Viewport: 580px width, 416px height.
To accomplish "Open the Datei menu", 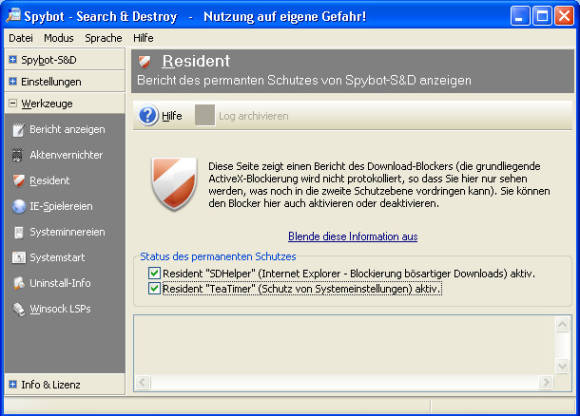I will pyautogui.click(x=21, y=38).
